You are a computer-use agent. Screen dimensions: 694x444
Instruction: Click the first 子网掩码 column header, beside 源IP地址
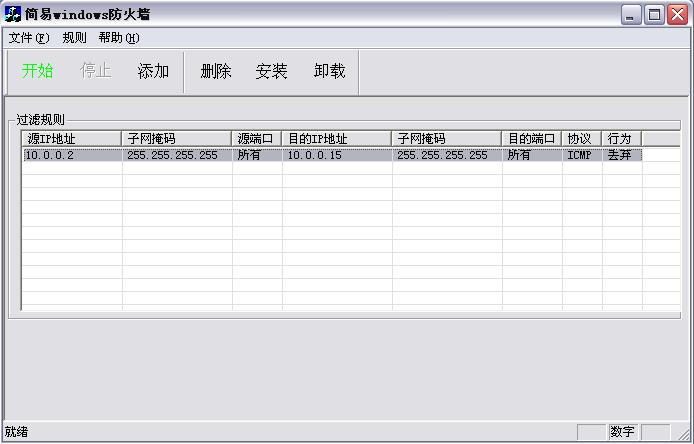177,139
